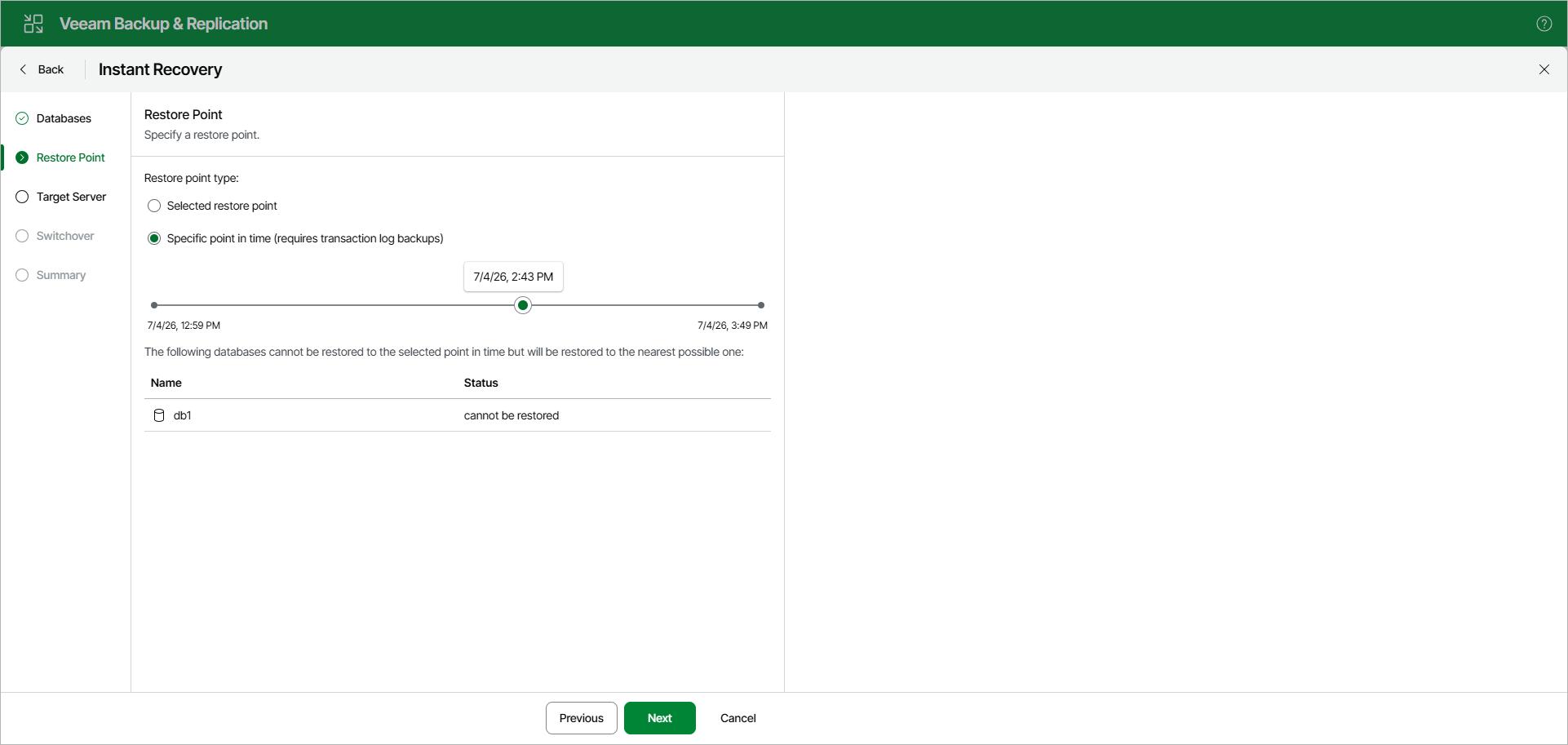Click the 'cannot be restored' status cell
The width and height of the screenshot is (1568, 745).
512,415
